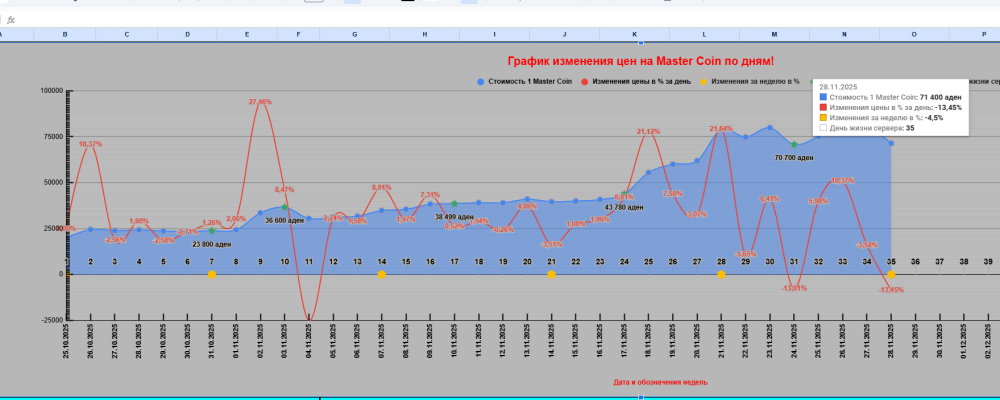1000x400 pixels.
Task: Click the fx formula icon
Action: pos(11,19)
